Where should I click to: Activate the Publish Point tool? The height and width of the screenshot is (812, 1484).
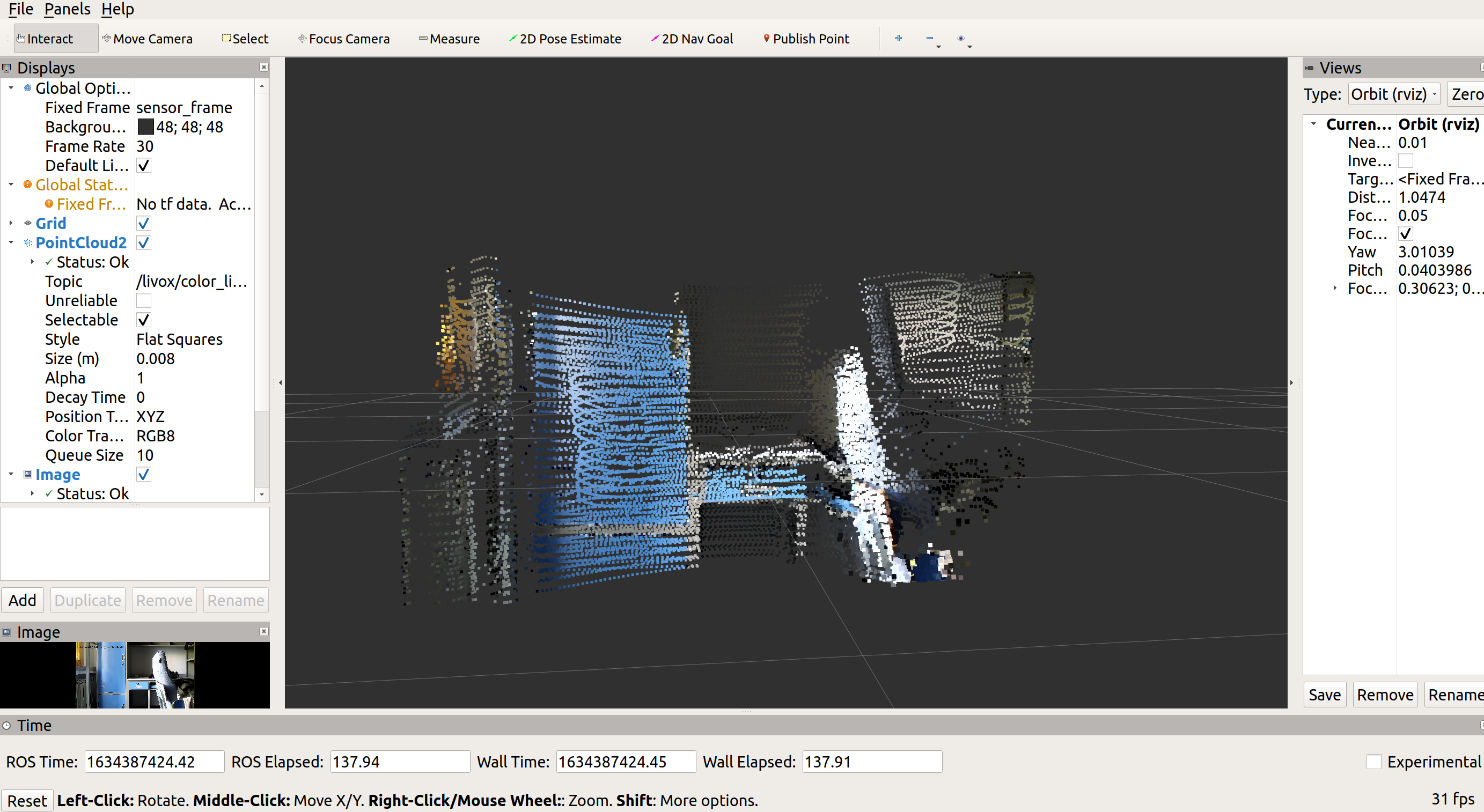(805, 39)
